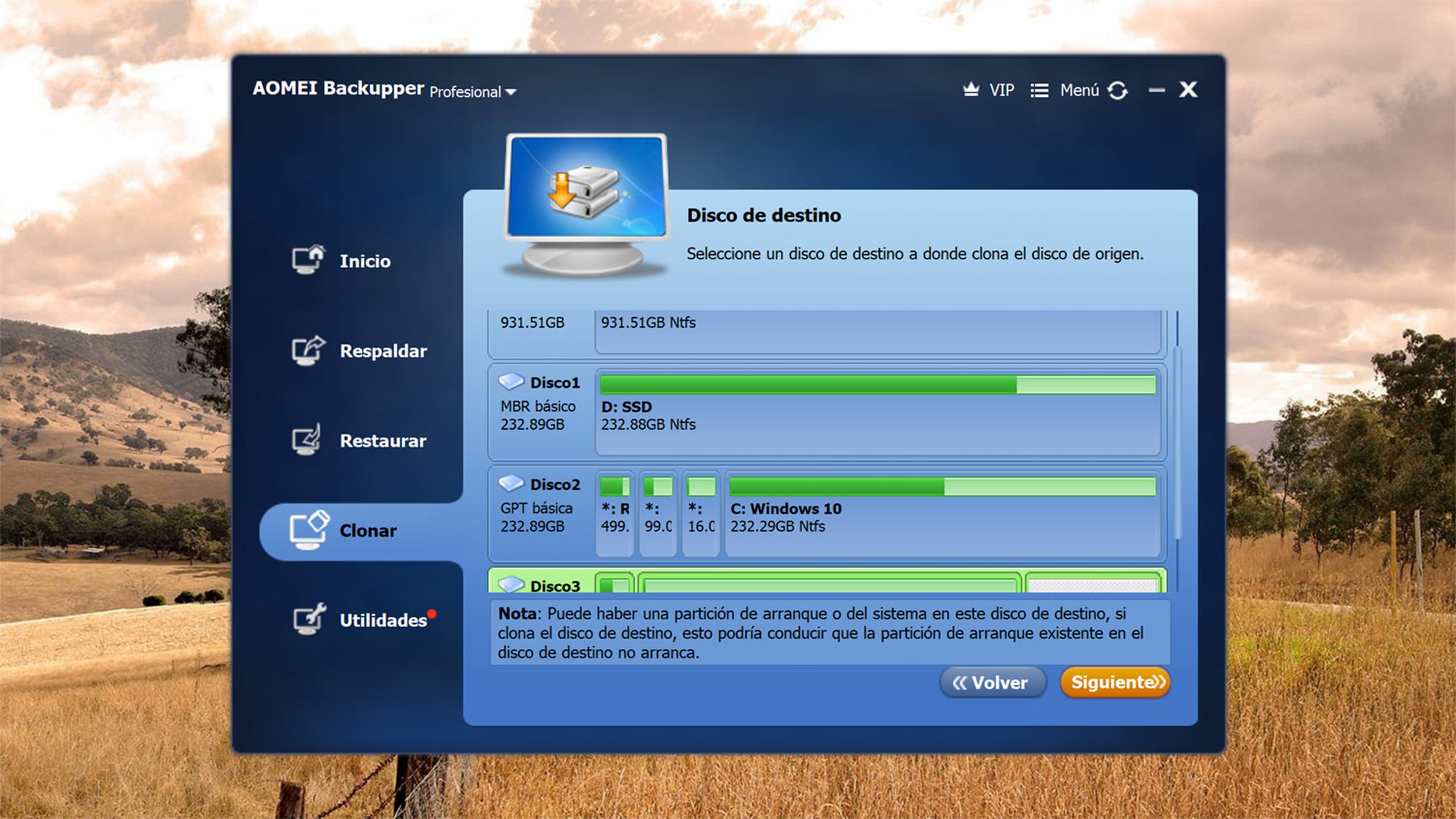Viewport: 1456px width, 819px height.
Task: Click the Restaurar restore icon
Action: pos(307,439)
